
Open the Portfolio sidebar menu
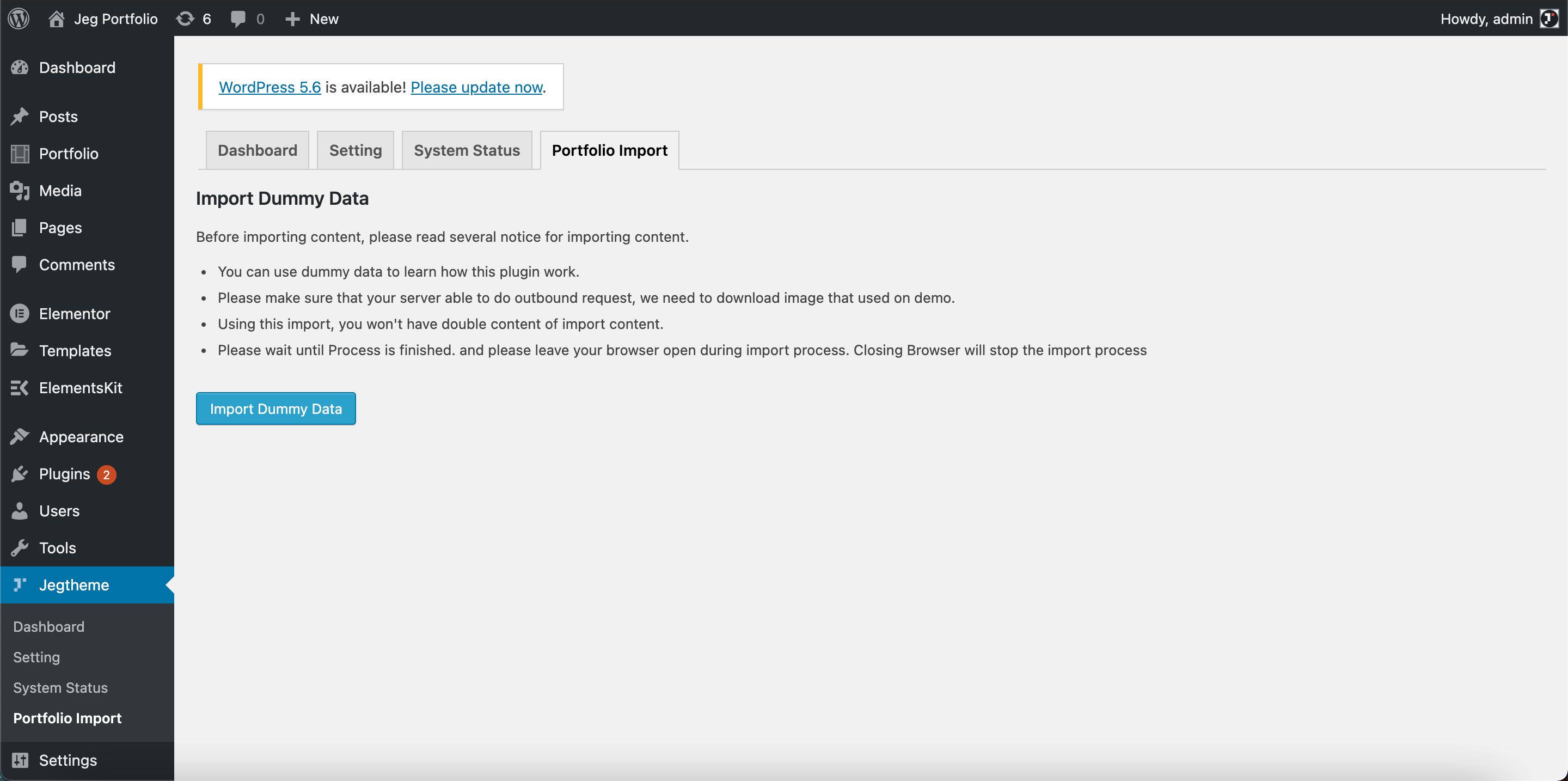[x=68, y=154]
